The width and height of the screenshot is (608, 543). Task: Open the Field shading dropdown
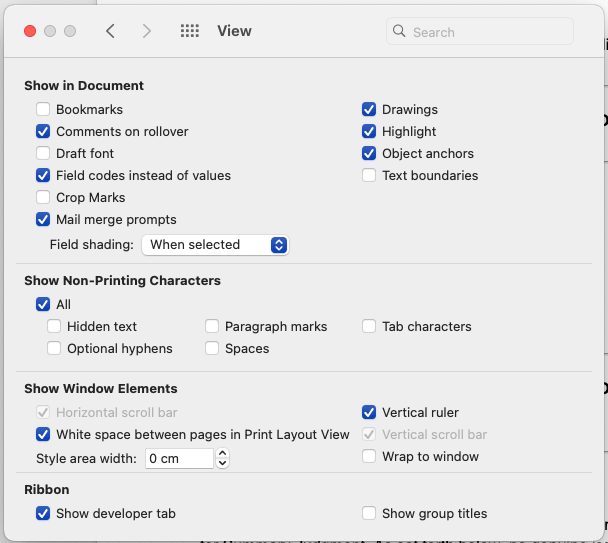(x=215, y=245)
